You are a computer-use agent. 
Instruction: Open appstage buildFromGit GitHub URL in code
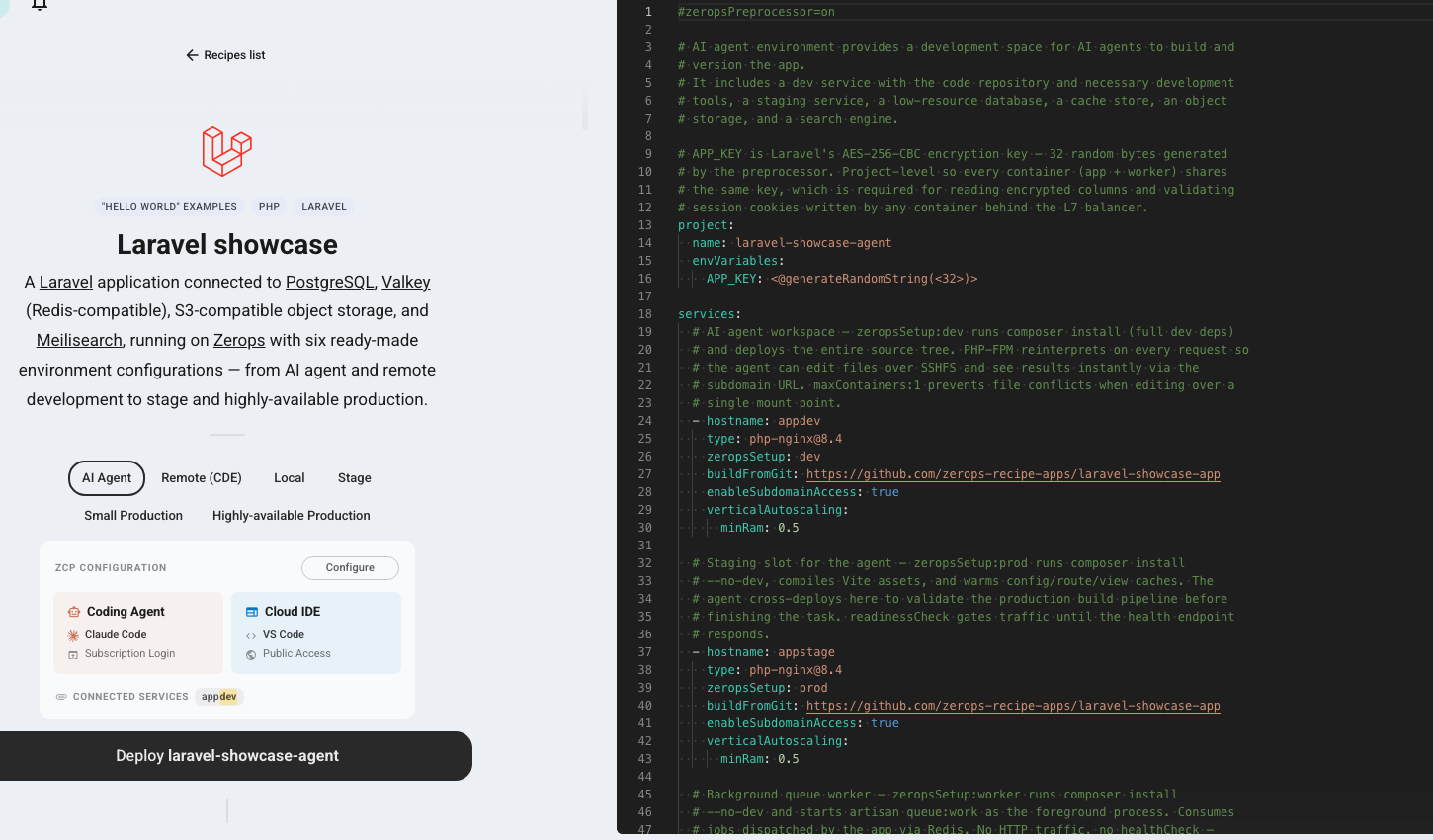1013,706
